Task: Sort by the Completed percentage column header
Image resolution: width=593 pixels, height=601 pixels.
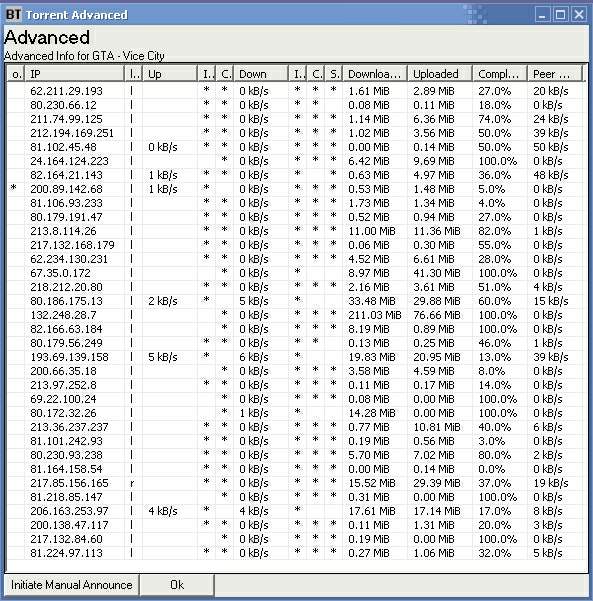Action: pyautogui.click(x=500, y=74)
